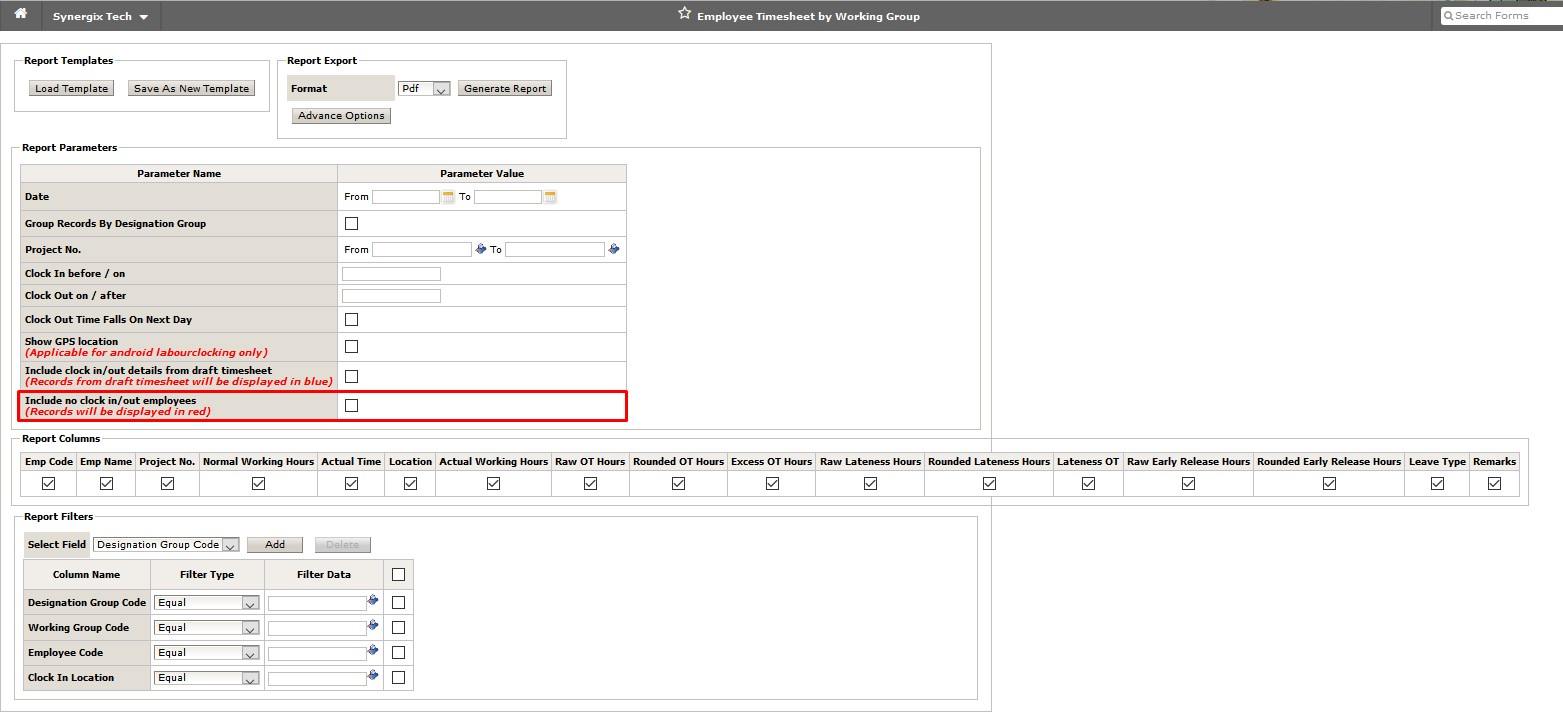The image size is (1563, 721).
Task: Uncheck the Emp Name report column
Action: point(106,483)
